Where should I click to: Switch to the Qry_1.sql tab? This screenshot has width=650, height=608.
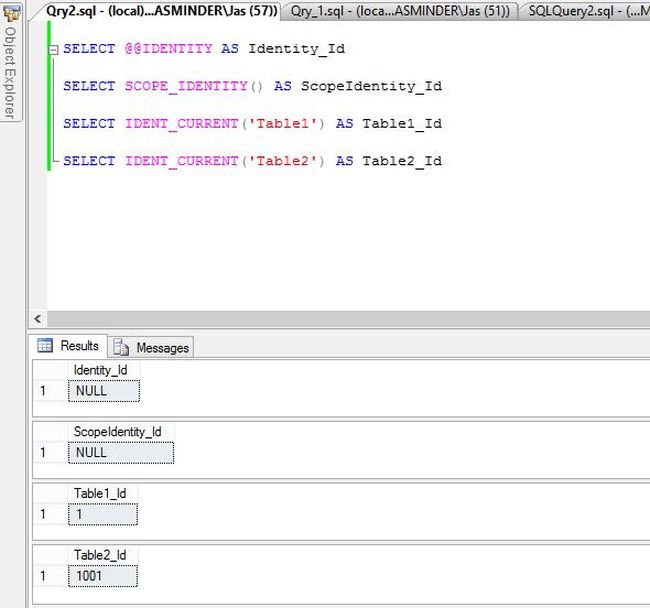tap(400, 11)
